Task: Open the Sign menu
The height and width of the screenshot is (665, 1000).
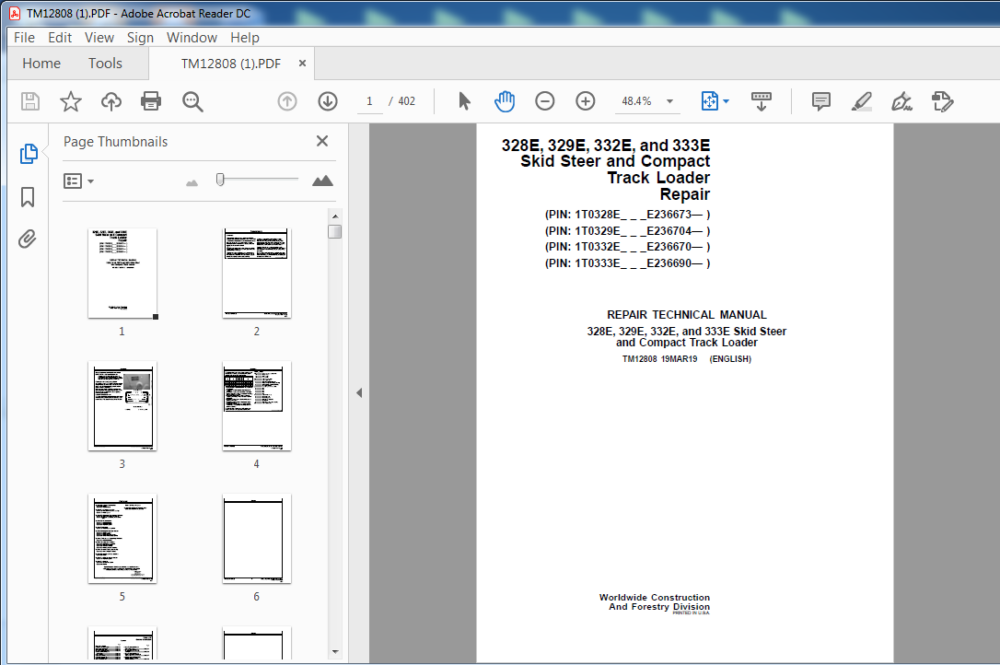Action: 140,38
